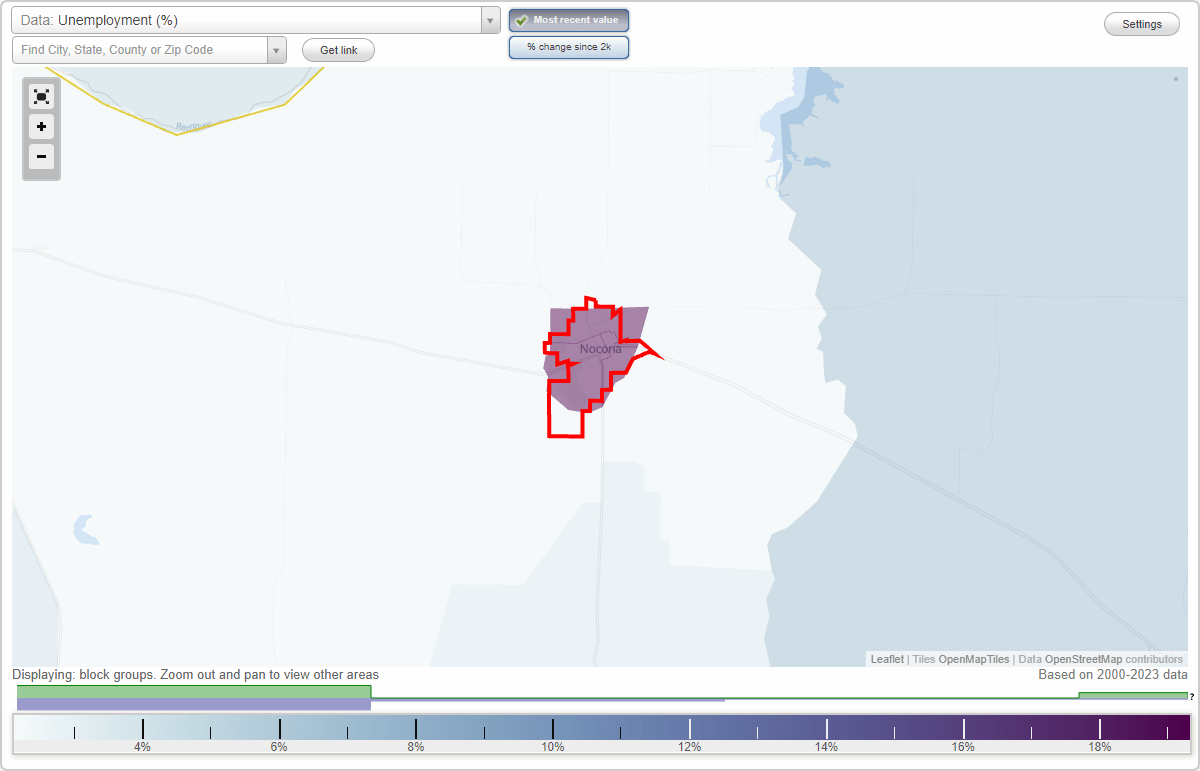Zoom in using the plus icon
This screenshot has height=771, width=1200.
tap(41, 127)
